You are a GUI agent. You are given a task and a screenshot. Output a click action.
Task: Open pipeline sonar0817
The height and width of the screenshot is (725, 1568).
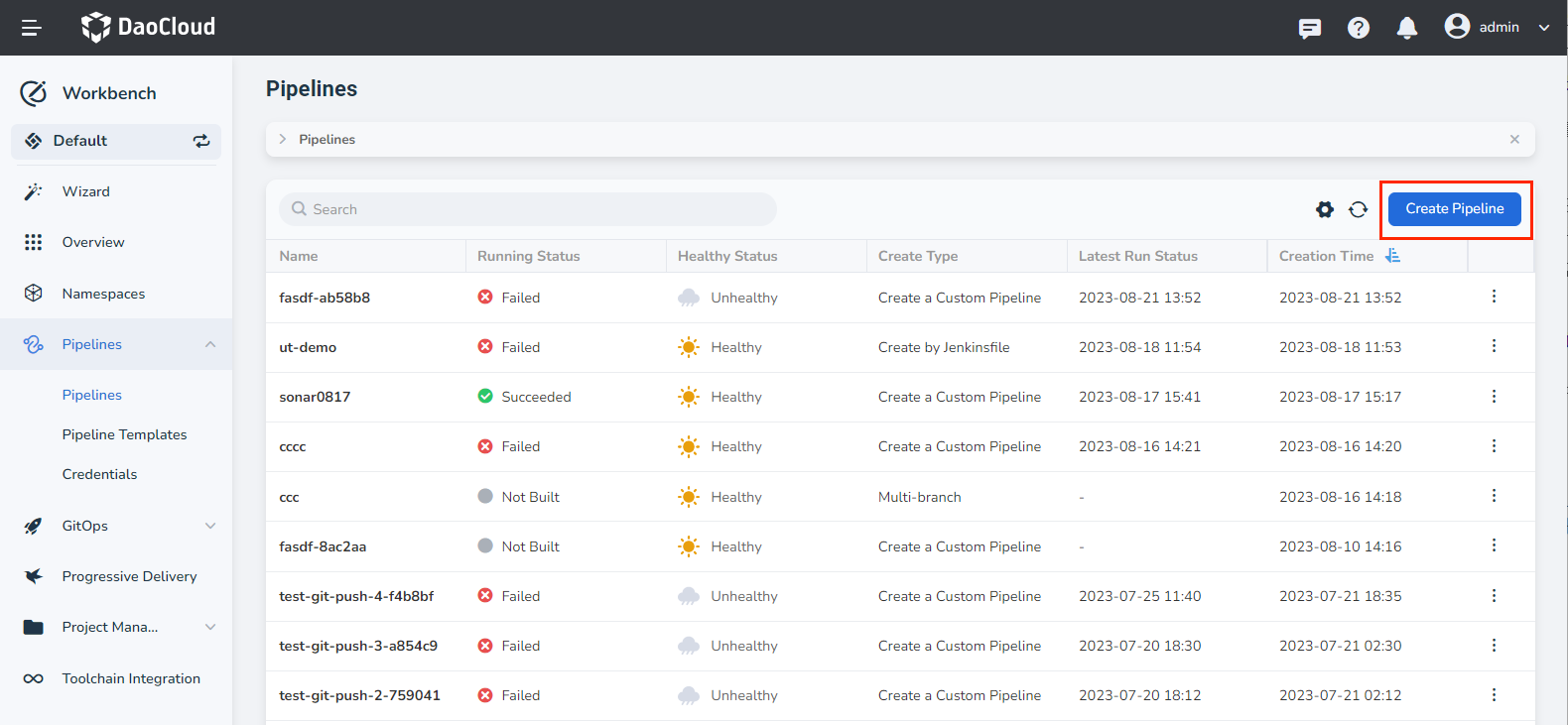tap(315, 397)
